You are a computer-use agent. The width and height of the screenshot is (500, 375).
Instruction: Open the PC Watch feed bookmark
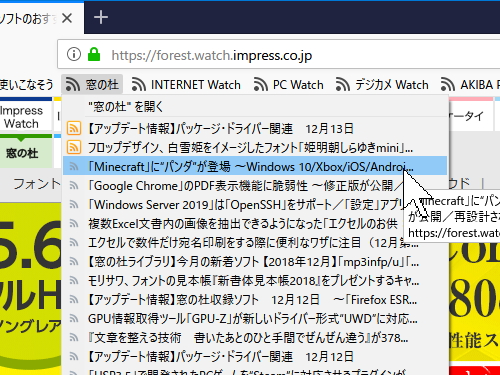tap(289, 85)
